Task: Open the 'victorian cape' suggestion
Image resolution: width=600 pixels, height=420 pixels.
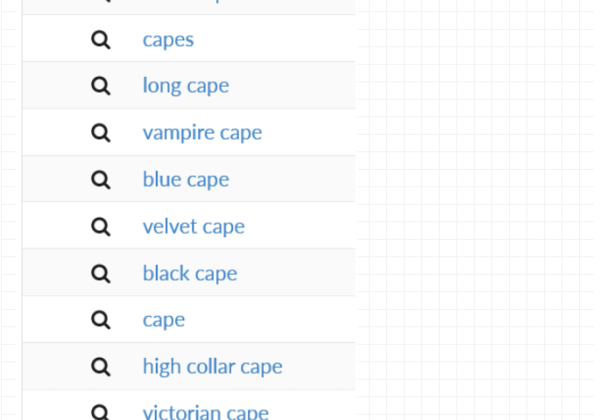Action: pos(205,412)
